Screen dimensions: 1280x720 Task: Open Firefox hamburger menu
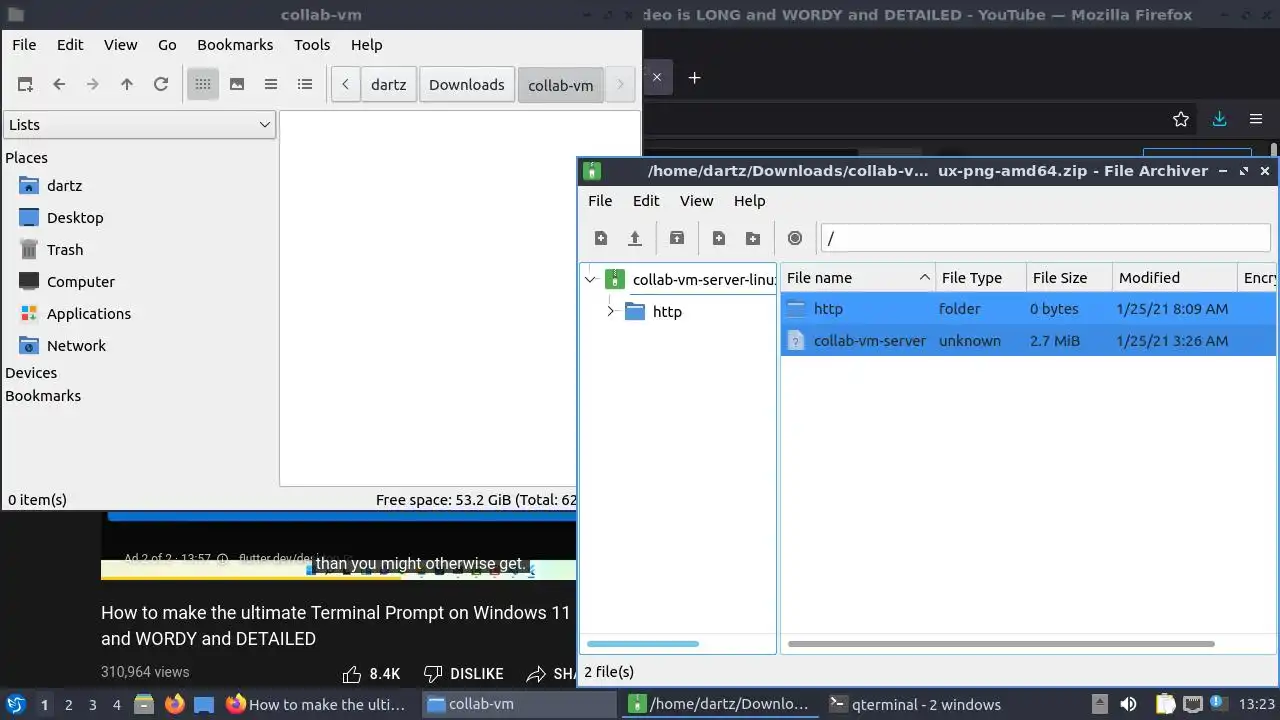1256,119
